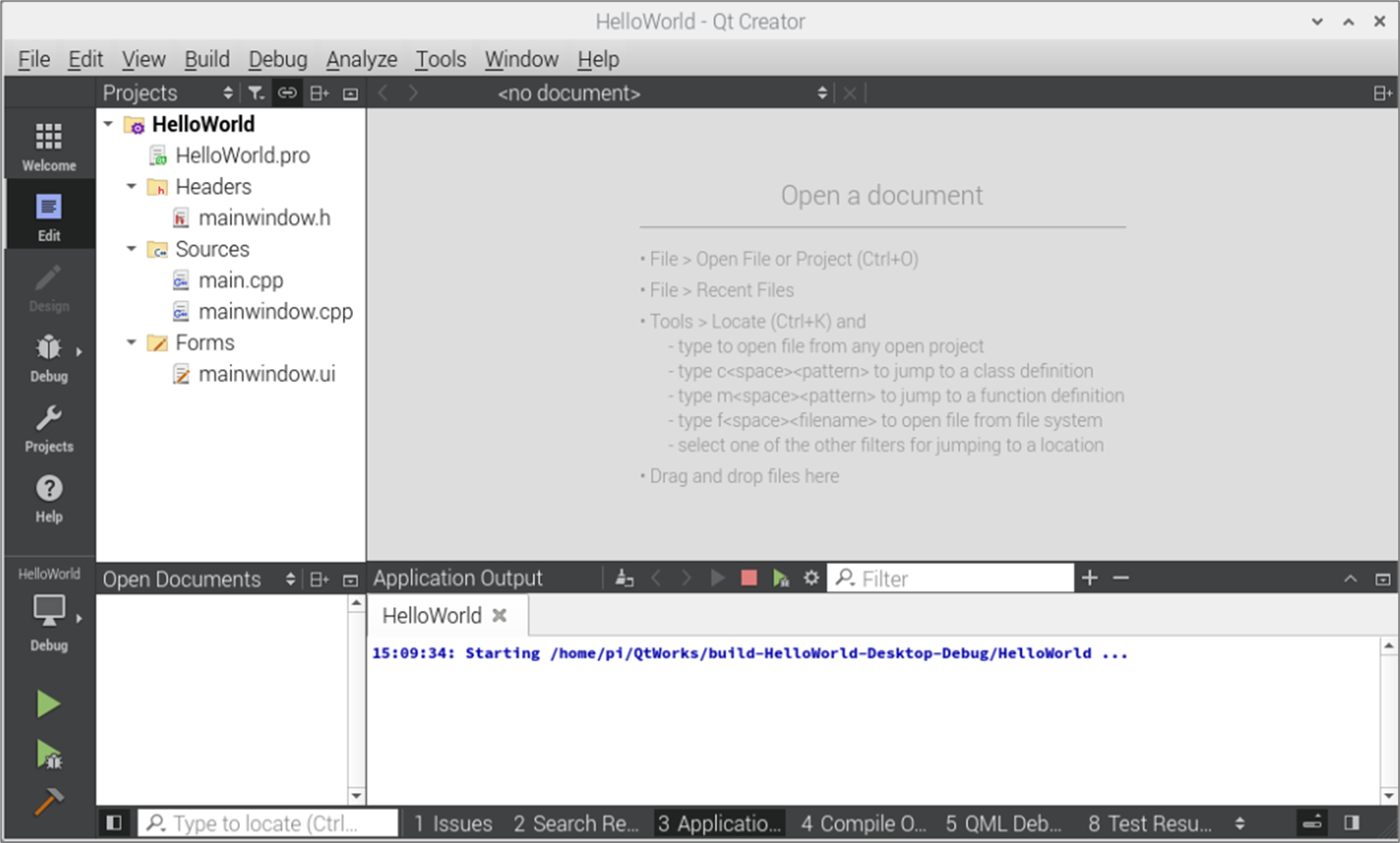Split the editor view at top right
This screenshot has width=1400, height=843.
pyautogui.click(x=1383, y=94)
